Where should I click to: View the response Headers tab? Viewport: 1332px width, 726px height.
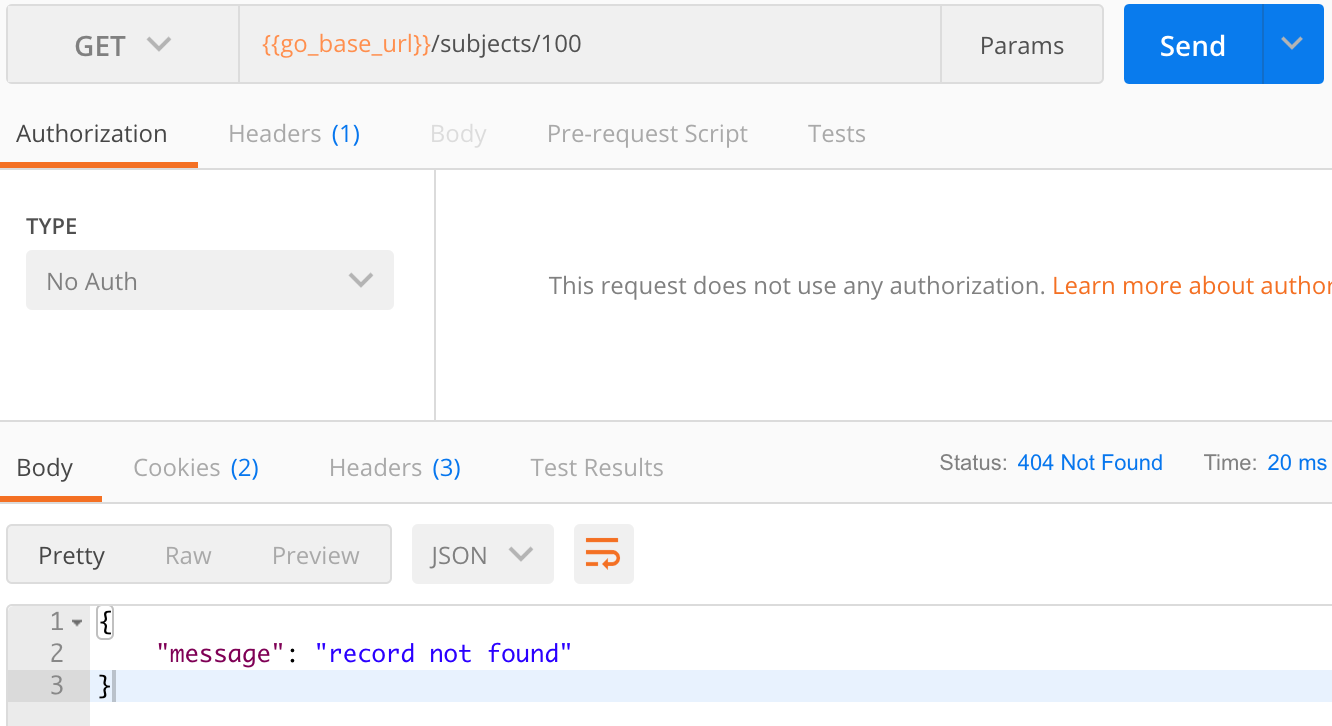point(394,468)
